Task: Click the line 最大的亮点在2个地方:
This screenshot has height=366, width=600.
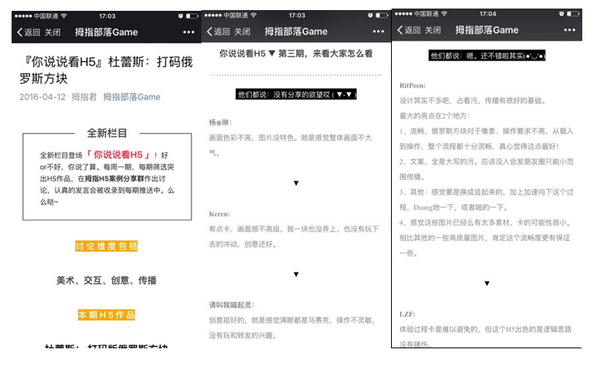Action: point(435,116)
